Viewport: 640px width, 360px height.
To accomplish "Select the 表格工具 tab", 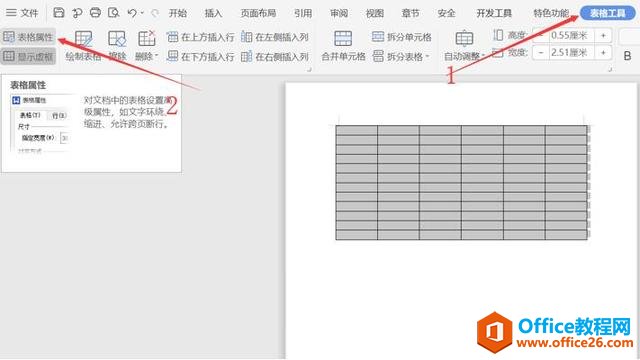I will 607,13.
